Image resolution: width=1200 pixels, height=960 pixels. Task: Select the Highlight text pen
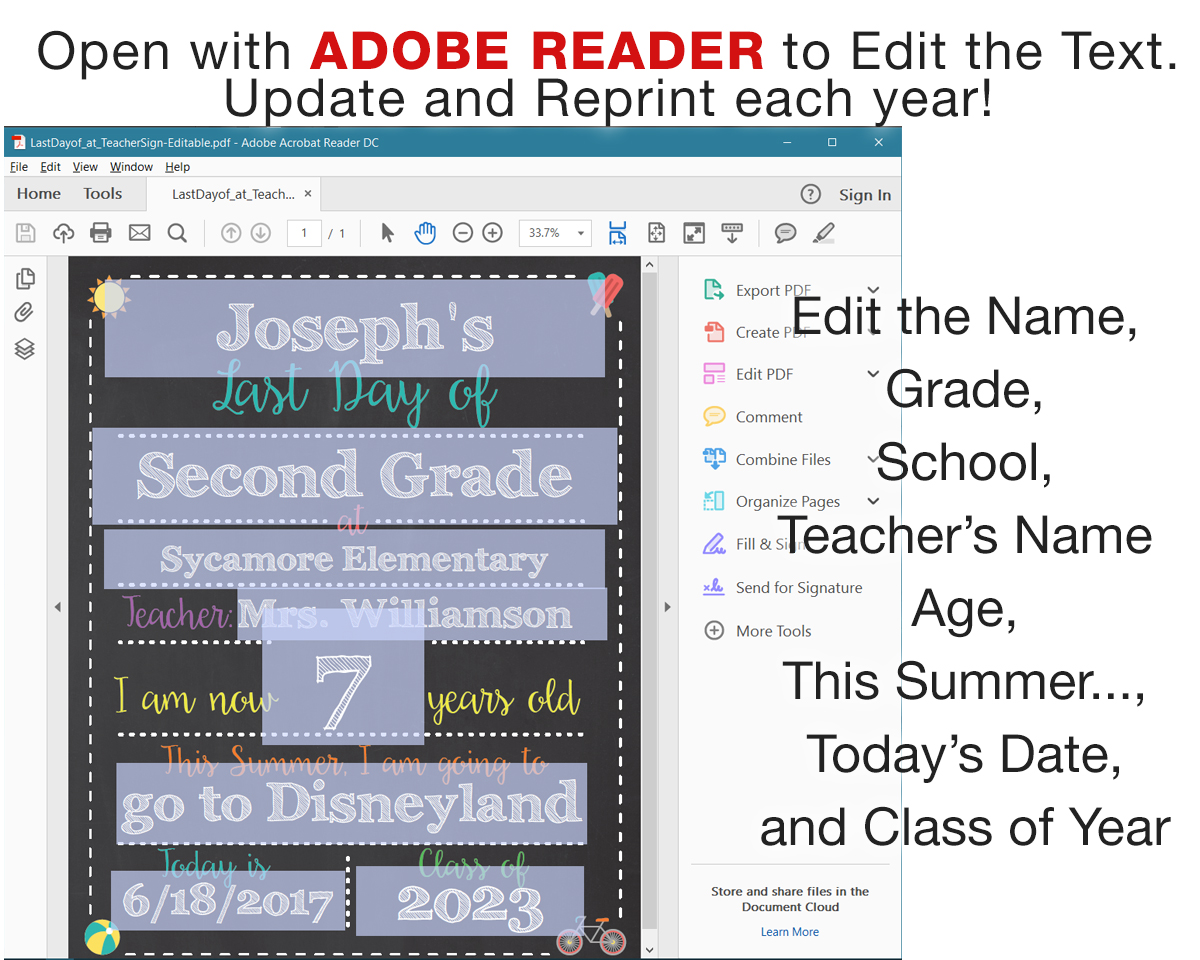point(823,233)
